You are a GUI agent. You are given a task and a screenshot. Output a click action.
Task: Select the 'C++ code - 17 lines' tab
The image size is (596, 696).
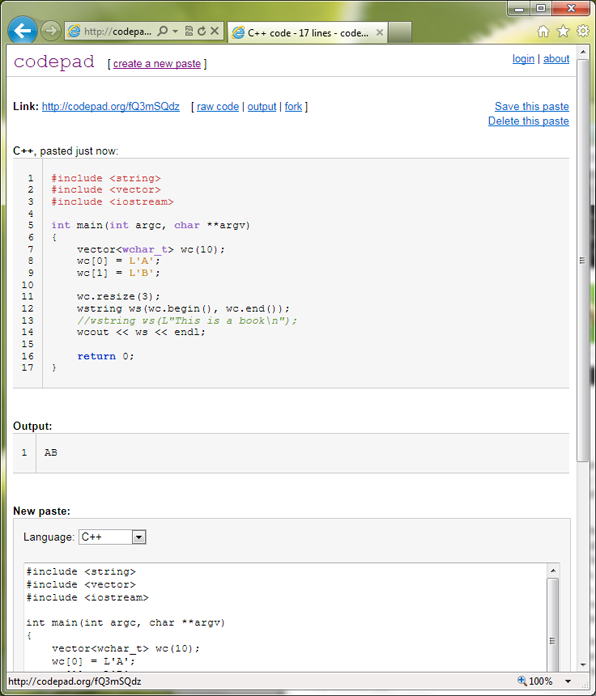click(307, 33)
